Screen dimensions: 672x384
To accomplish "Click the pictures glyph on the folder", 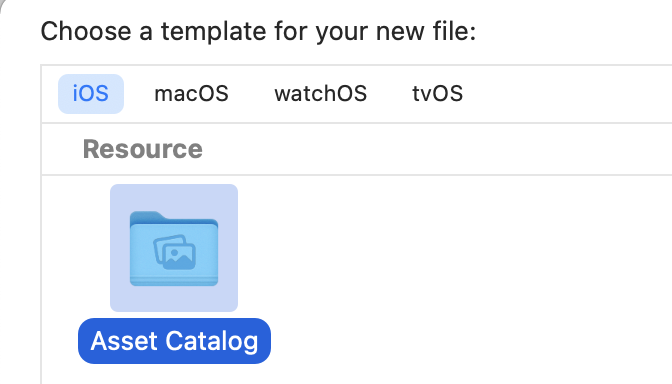I will (x=174, y=252).
